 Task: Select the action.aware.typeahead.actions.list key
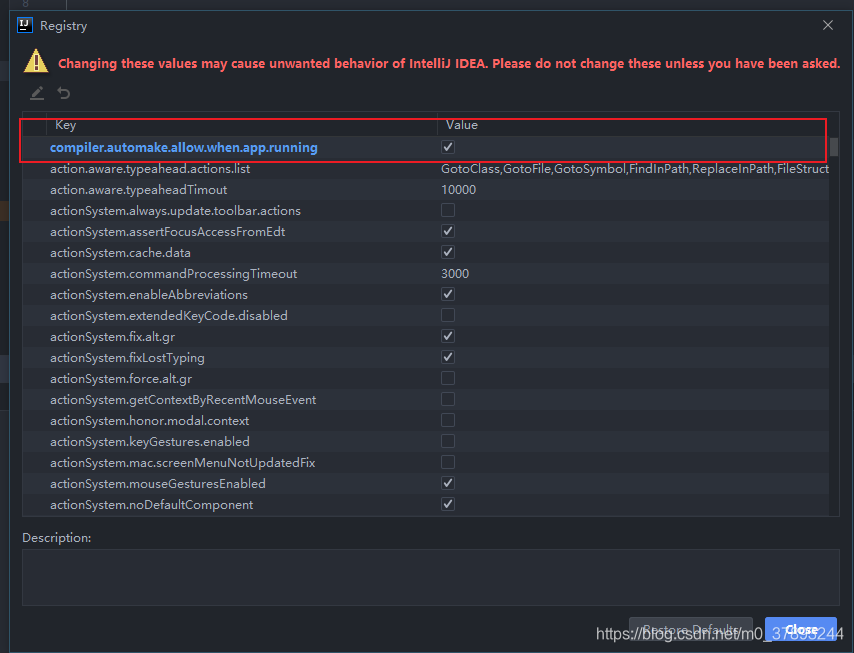tap(150, 169)
